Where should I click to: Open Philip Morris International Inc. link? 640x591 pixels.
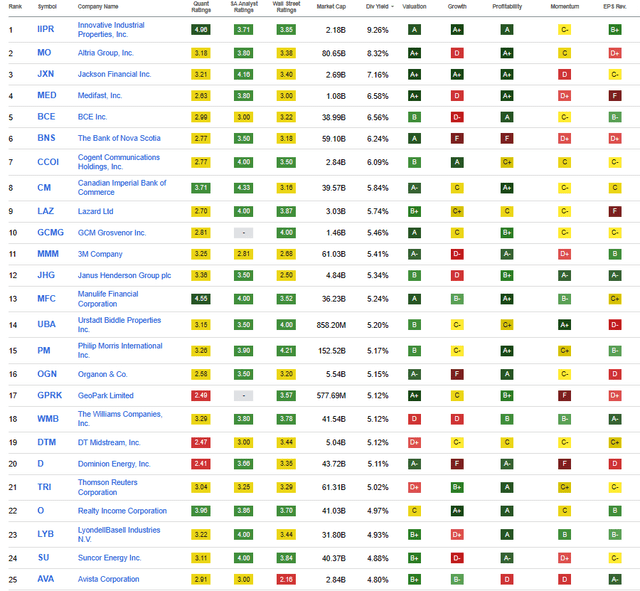[x=120, y=350]
